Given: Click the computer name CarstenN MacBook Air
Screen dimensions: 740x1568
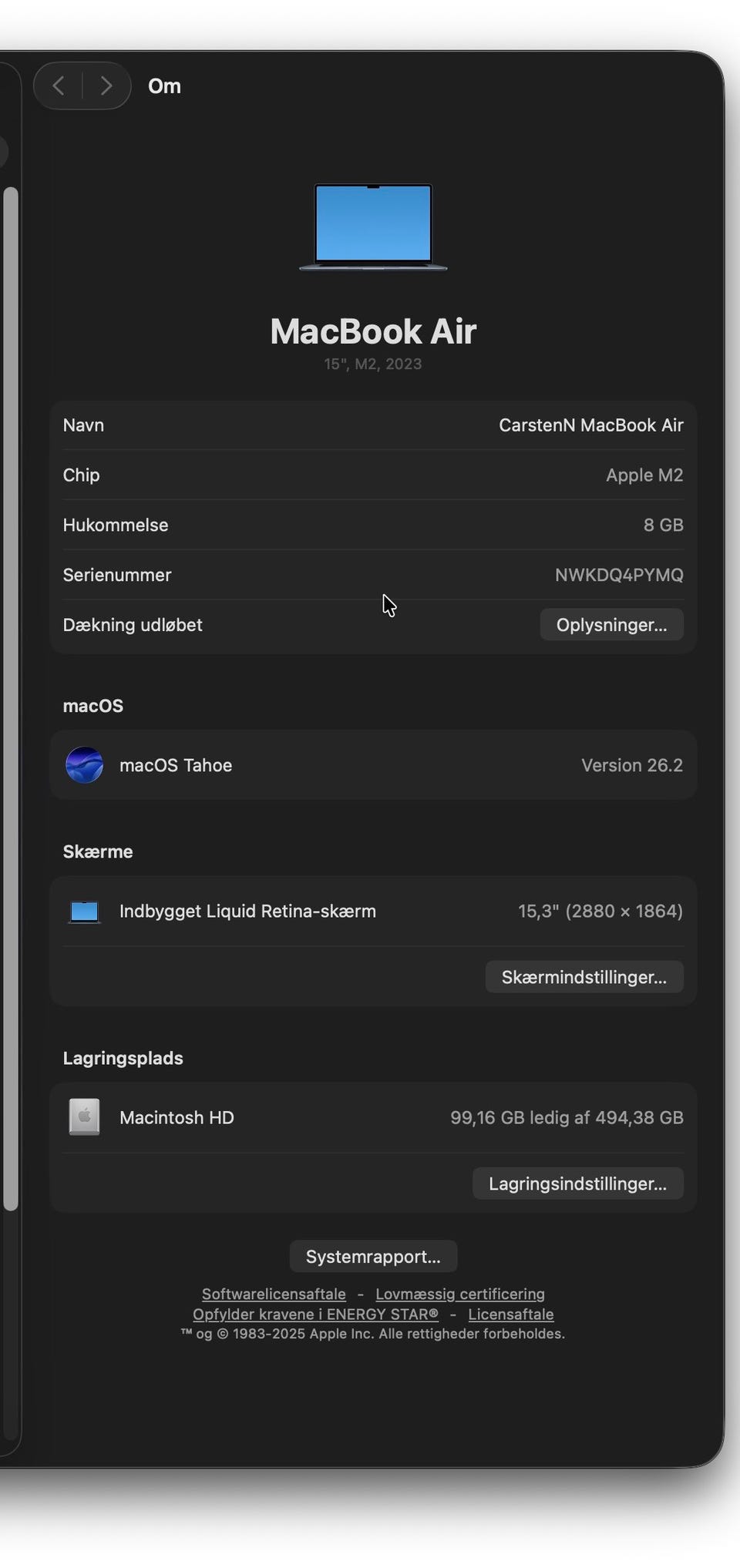Looking at the screenshot, I should [590, 425].
